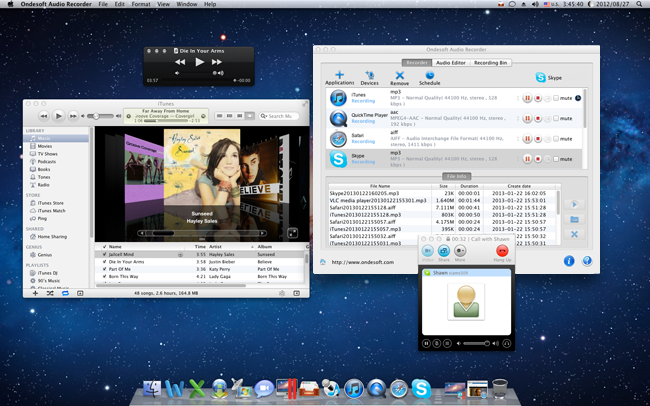Open the Schedule clock icon

pyautogui.click(x=430, y=76)
